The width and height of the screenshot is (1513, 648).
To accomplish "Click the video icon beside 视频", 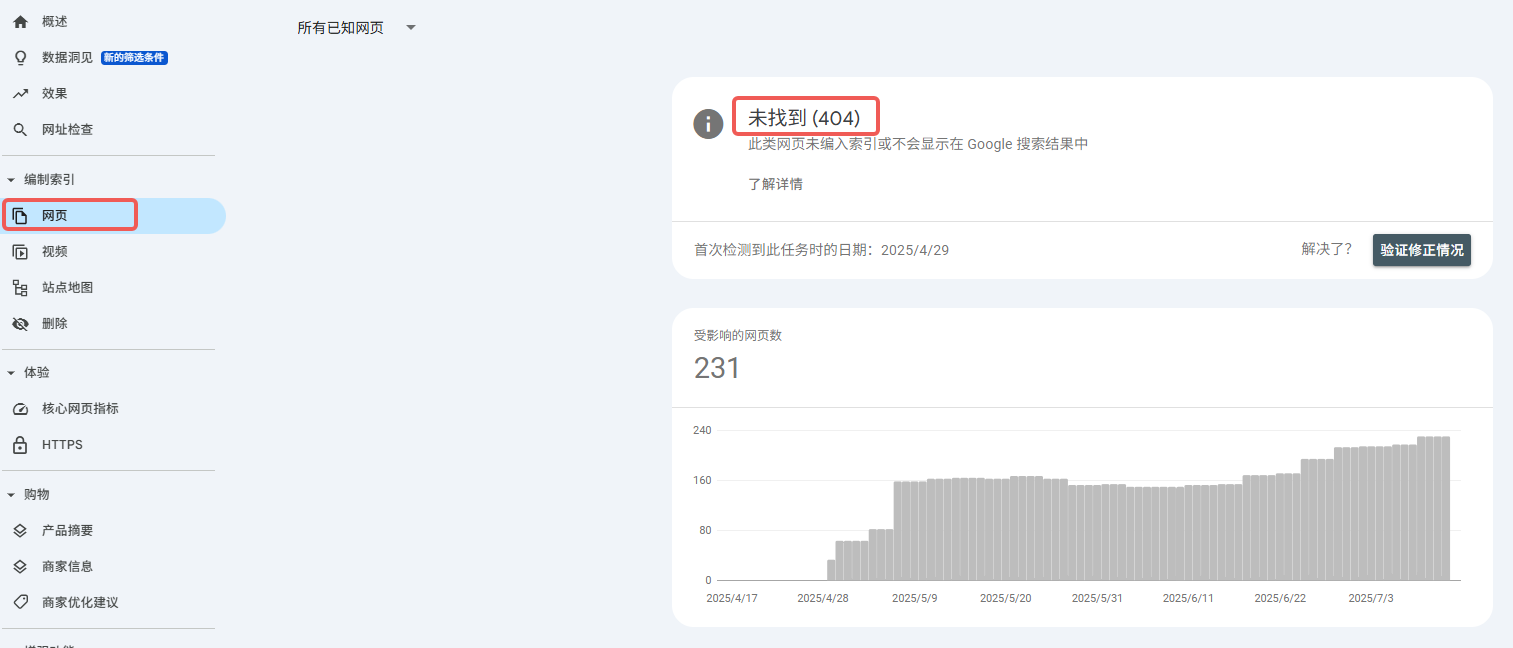I will [20, 252].
